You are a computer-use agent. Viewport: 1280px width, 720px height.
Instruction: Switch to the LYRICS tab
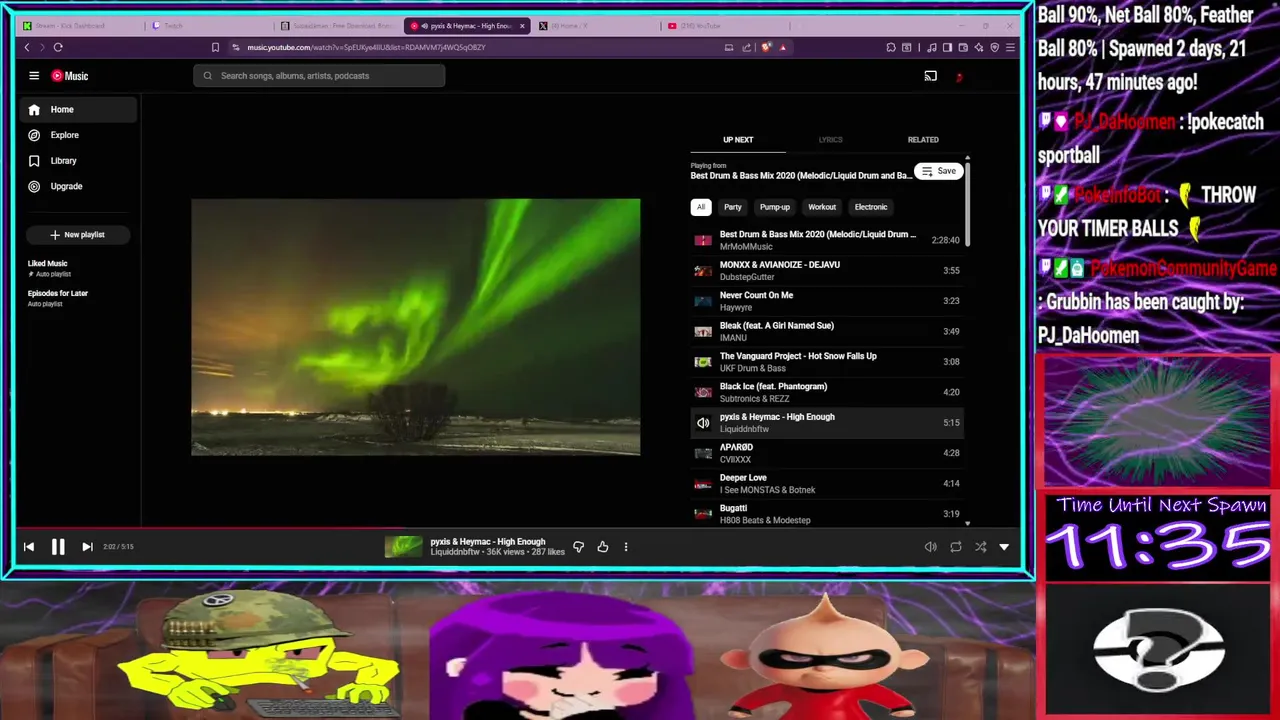pyautogui.click(x=830, y=140)
